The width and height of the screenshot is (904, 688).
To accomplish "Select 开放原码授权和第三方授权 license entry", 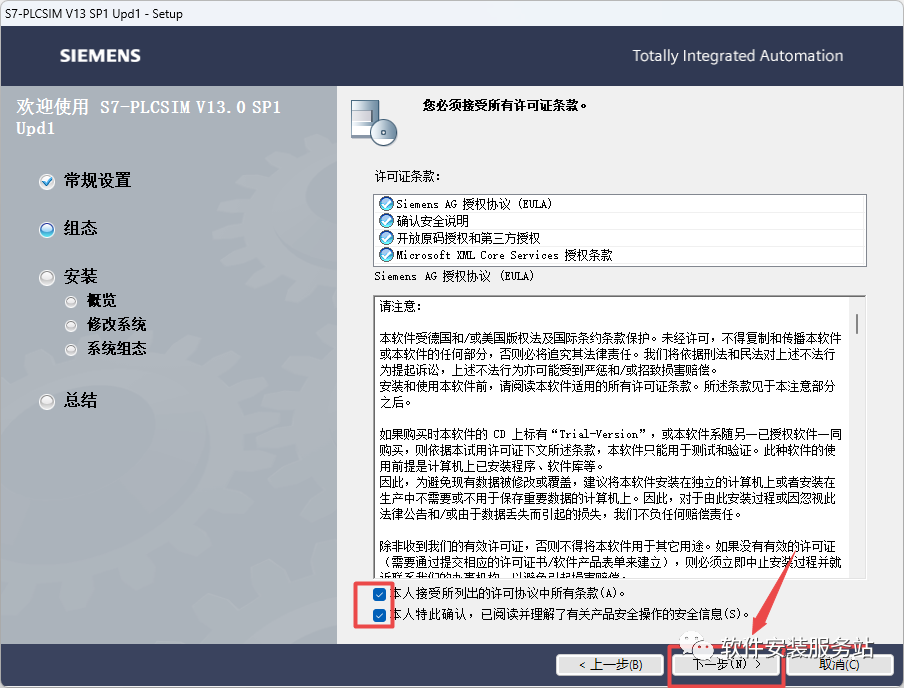I will [x=620, y=238].
